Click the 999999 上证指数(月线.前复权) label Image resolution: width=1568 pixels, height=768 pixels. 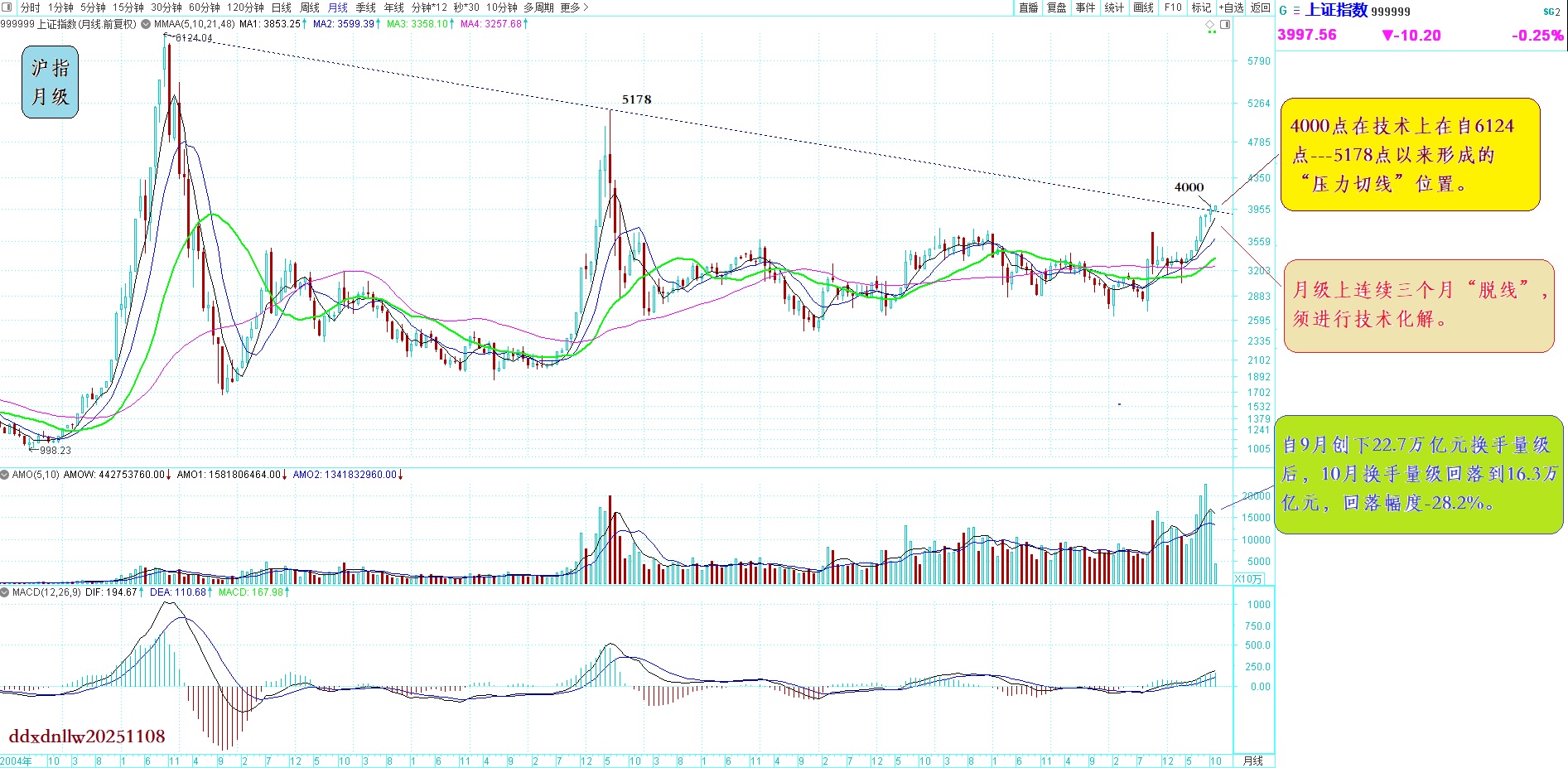click(69, 24)
